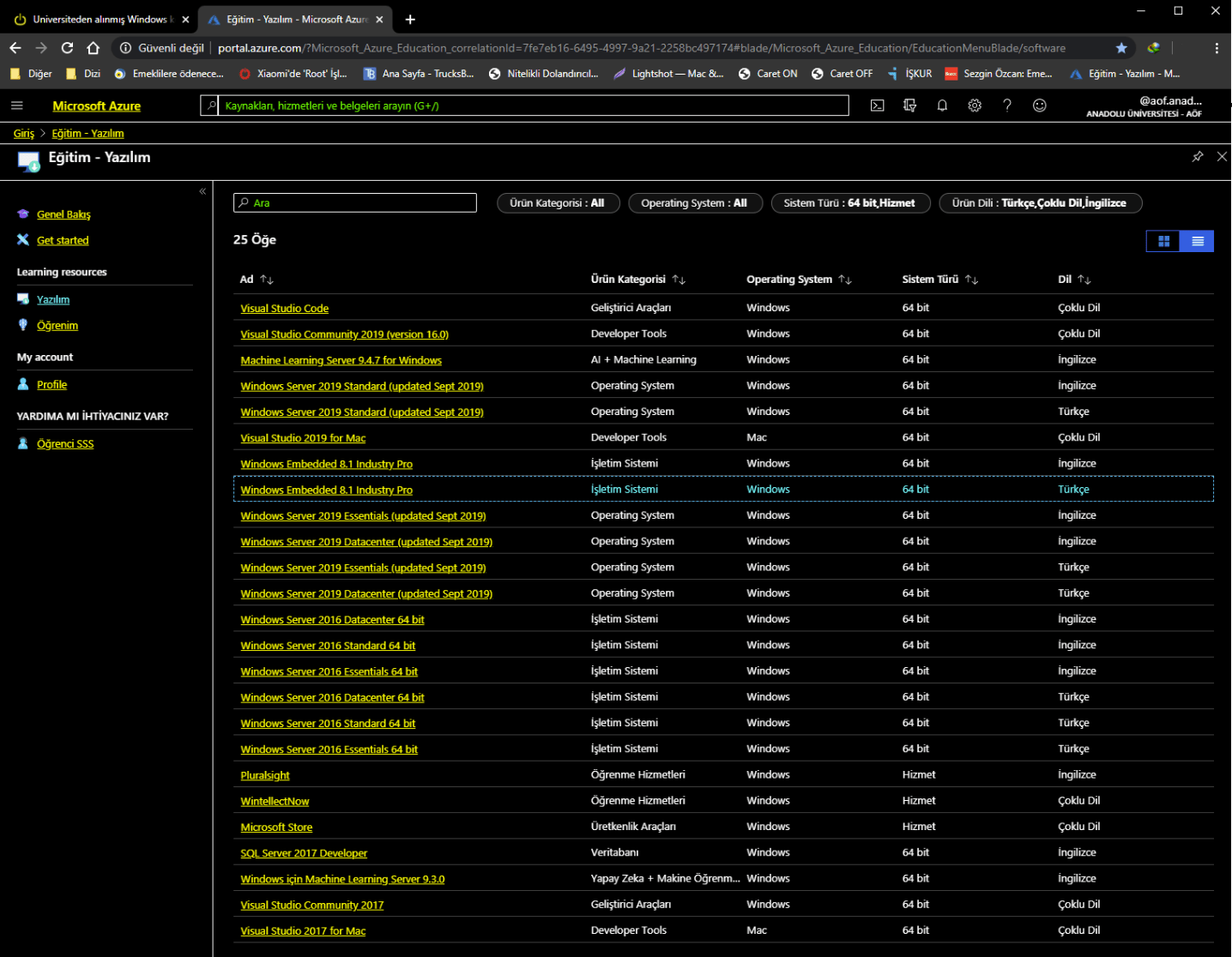Open the Operating System filter
This screenshot has width=1232, height=957.
[x=694, y=203]
